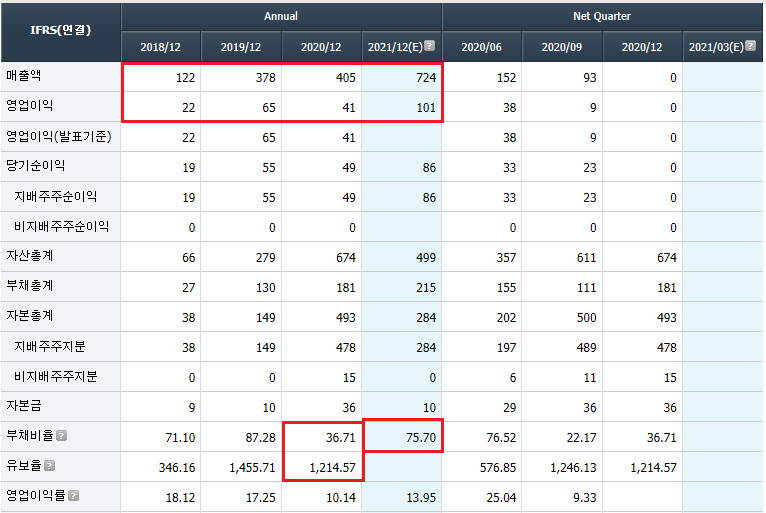Select the 346.16 reserve ratio cell
The height and width of the screenshot is (513, 766).
(x=161, y=467)
